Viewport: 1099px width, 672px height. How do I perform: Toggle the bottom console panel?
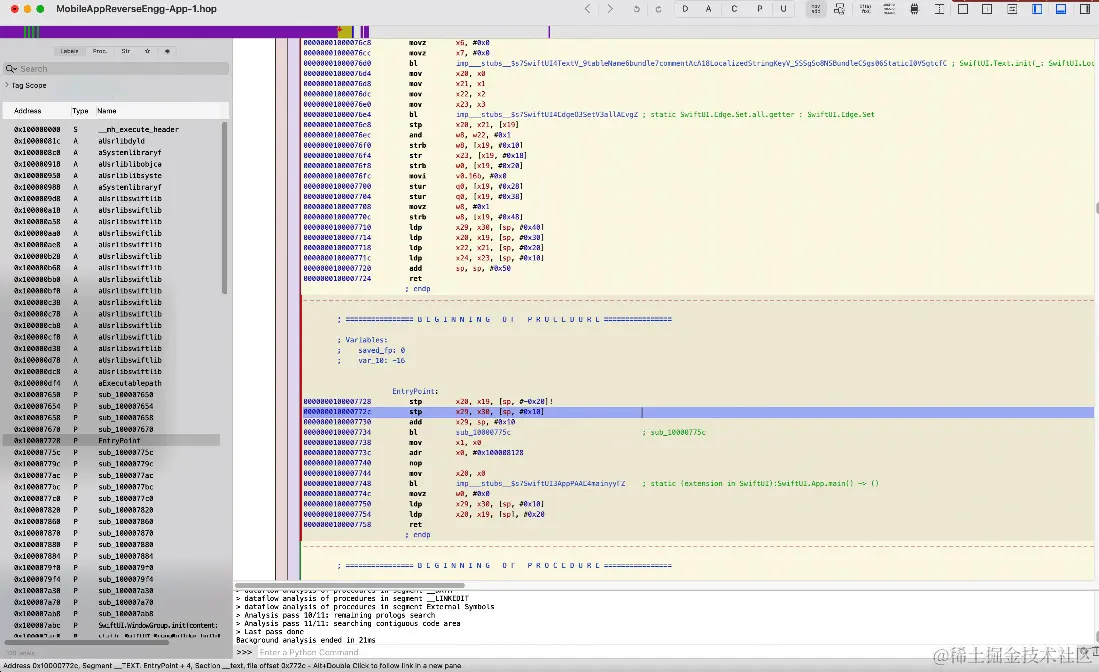pos(1060,9)
